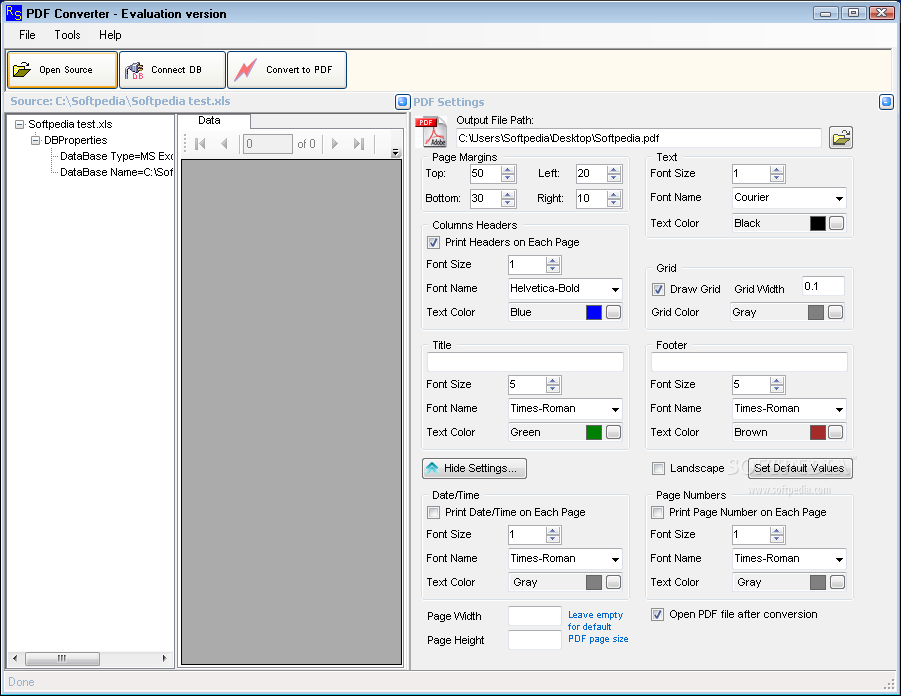Click record number field in navigator
Image resolution: width=901 pixels, height=696 pixels.
268,144
